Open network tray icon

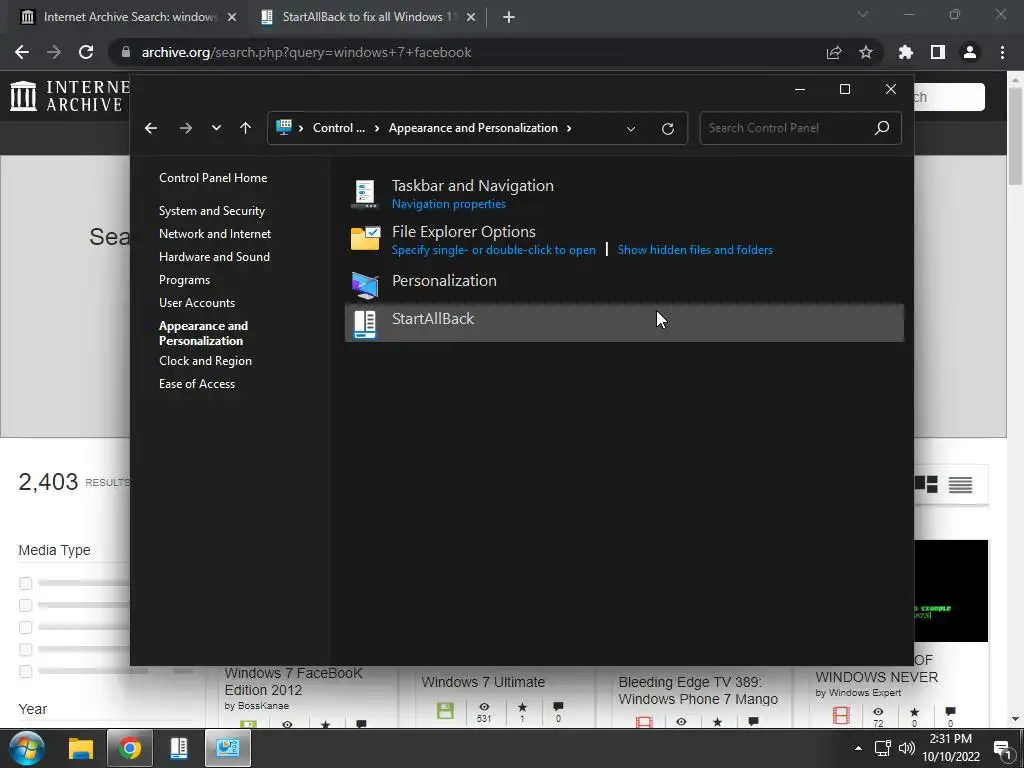point(883,748)
